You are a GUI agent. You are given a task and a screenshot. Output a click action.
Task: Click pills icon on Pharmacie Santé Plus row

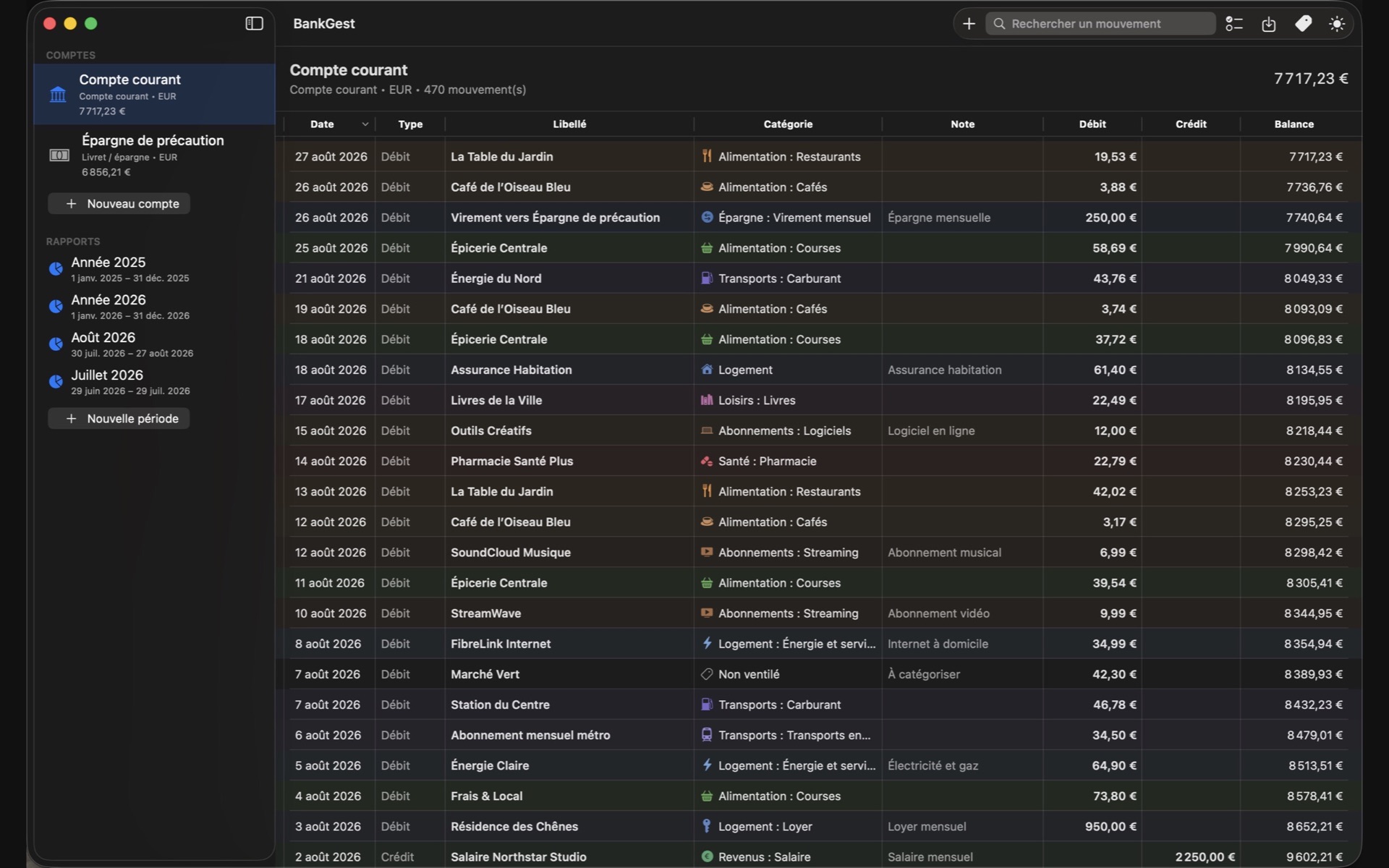click(x=707, y=461)
